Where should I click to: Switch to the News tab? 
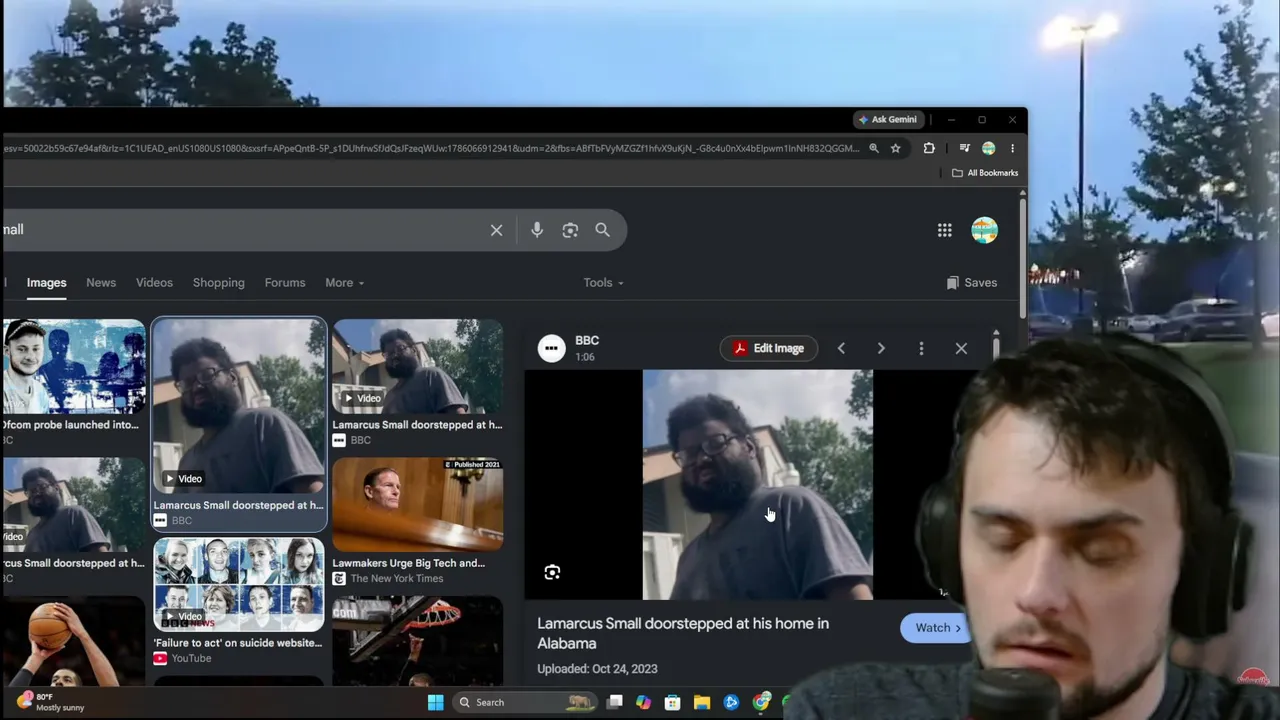tap(101, 283)
